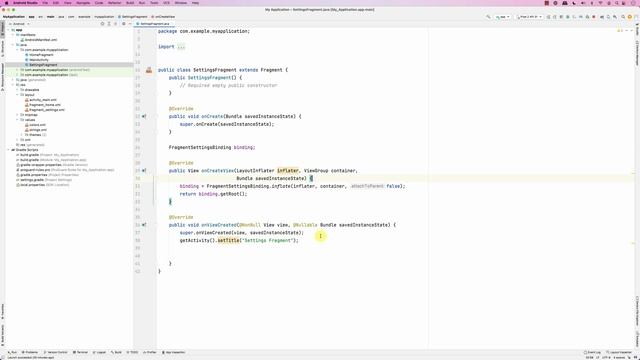
Task: Collapse the manifests folder arrow
Action: 13,35
